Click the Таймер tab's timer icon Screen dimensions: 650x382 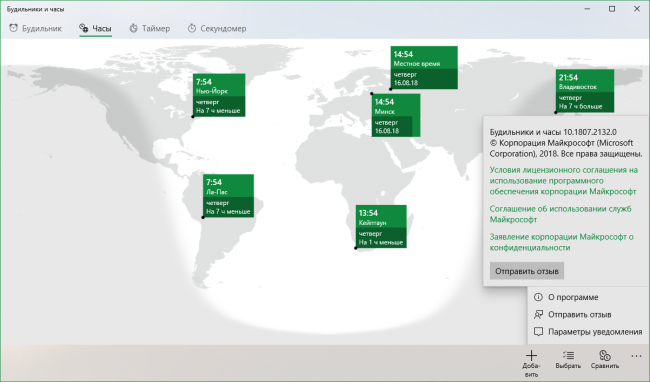click(133, 28)
